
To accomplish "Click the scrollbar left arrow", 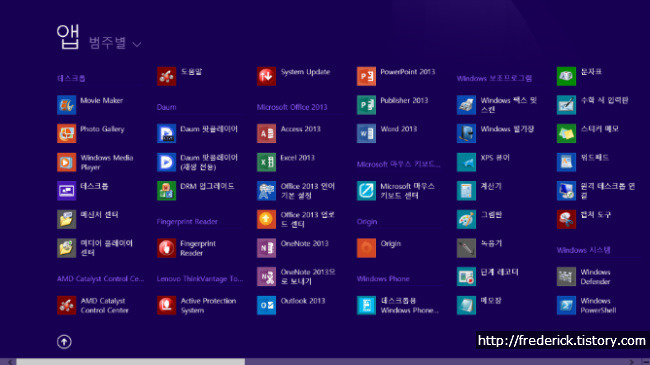I will click(10, 362).
